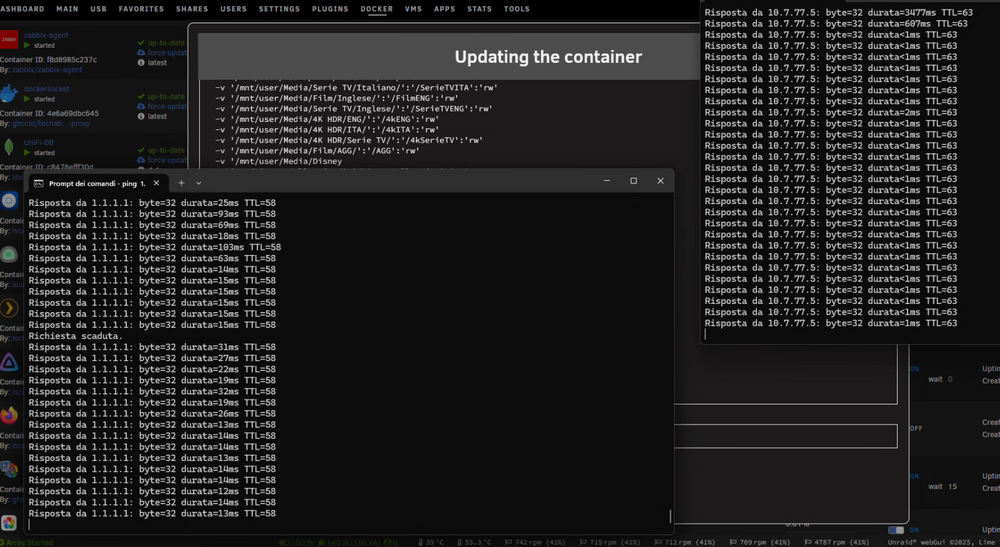This screenshot has height=547, width=1000.
Task: Open the dockersocket container name link
Action: (x=47, y=89)
